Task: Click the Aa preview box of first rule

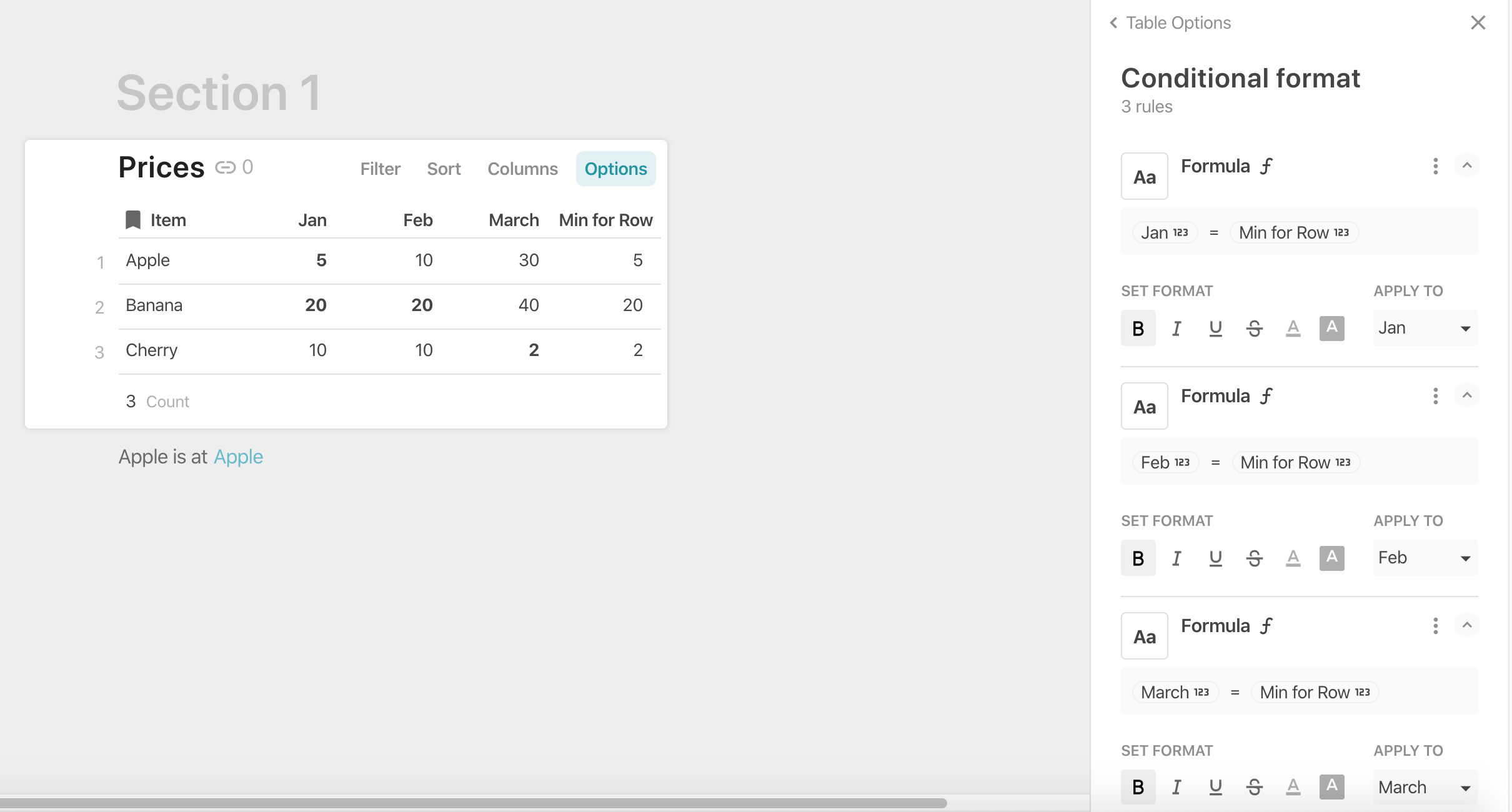Action: 1144,177
